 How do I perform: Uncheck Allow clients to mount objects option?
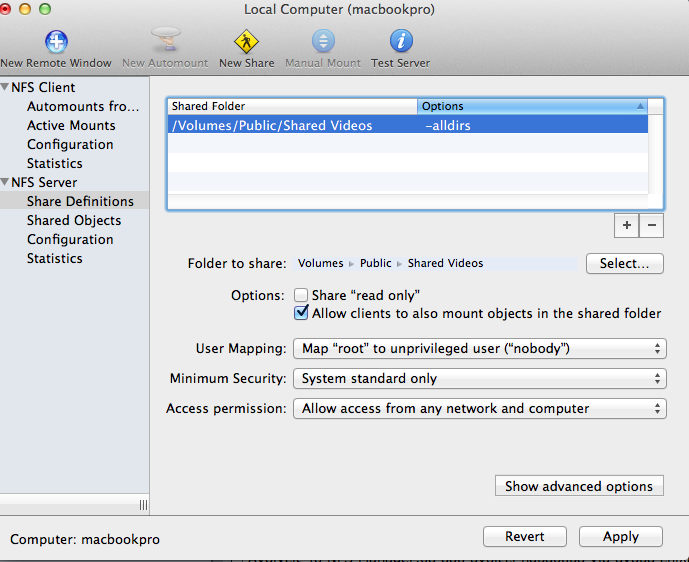coord(301,313)
